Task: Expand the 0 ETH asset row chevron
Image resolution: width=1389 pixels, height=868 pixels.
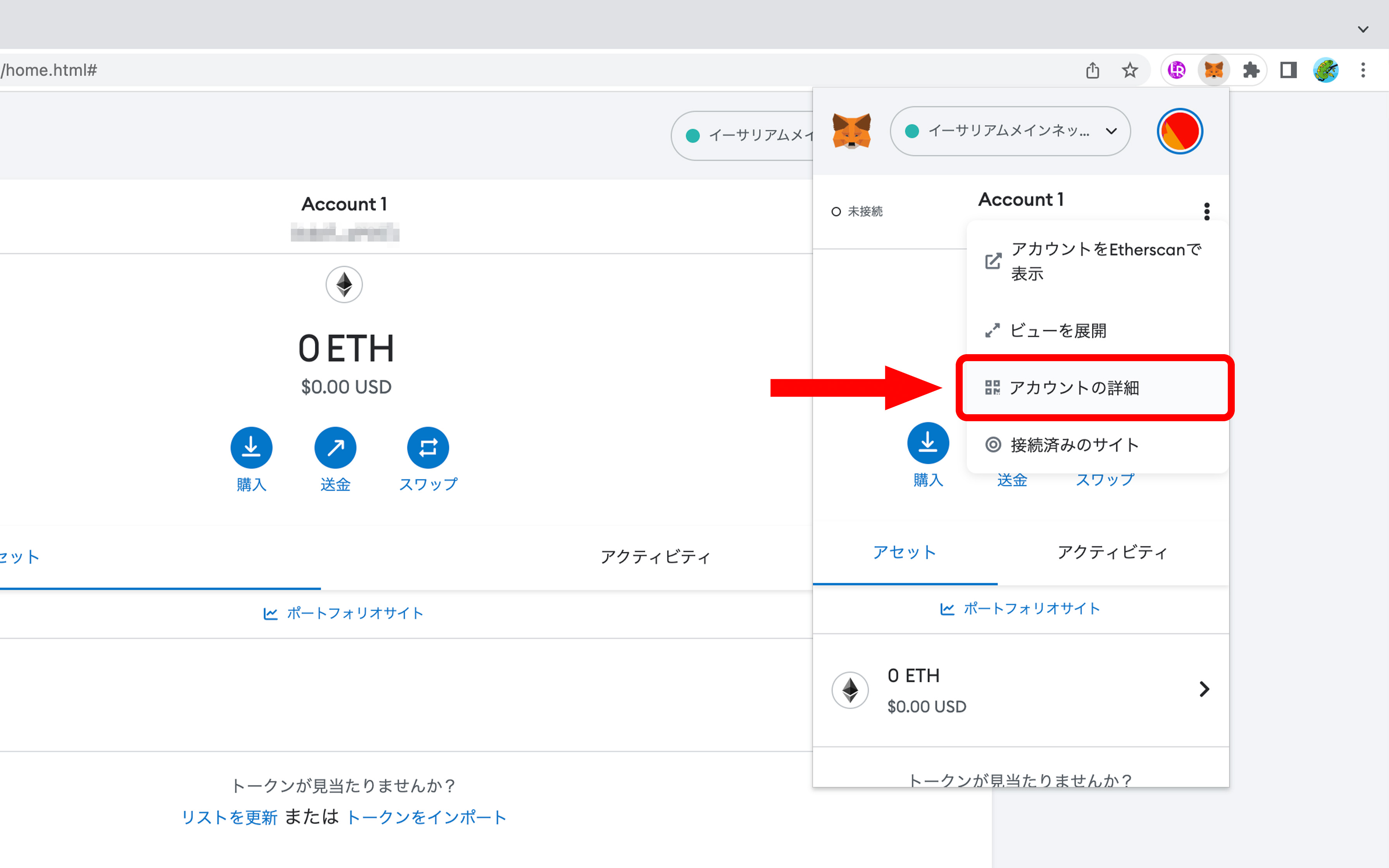Action: [1204, 689]
